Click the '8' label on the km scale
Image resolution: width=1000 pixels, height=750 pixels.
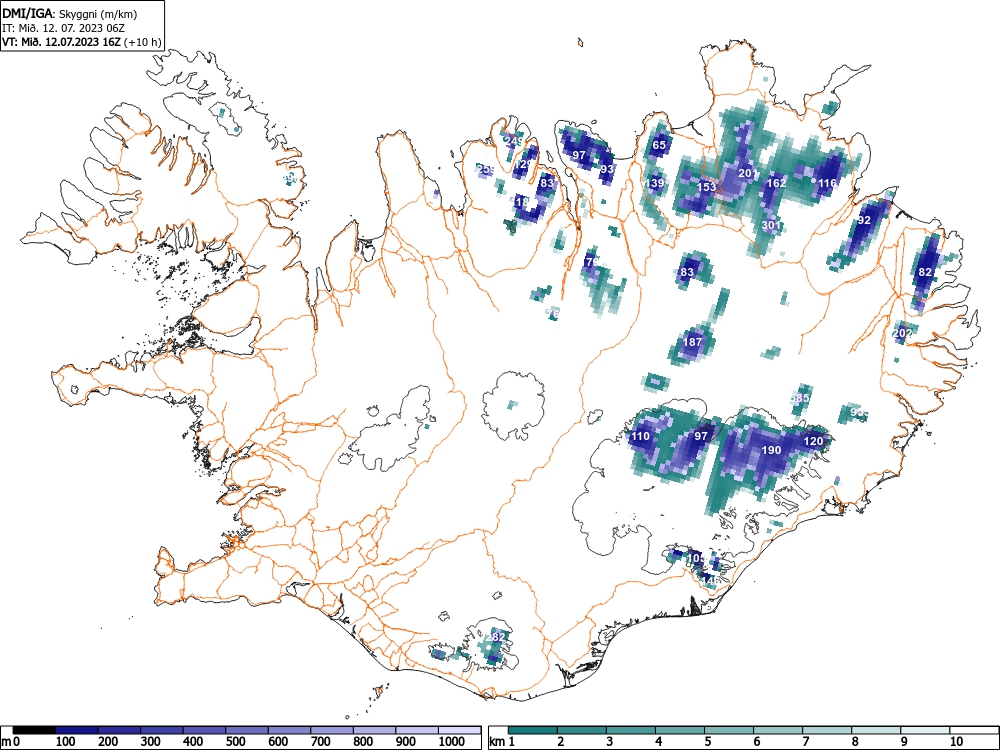tap(855, 742)
